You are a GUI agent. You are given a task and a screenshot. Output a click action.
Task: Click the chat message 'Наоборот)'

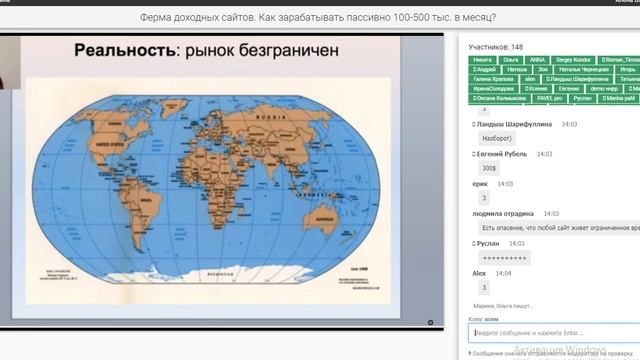click(497, 138)
